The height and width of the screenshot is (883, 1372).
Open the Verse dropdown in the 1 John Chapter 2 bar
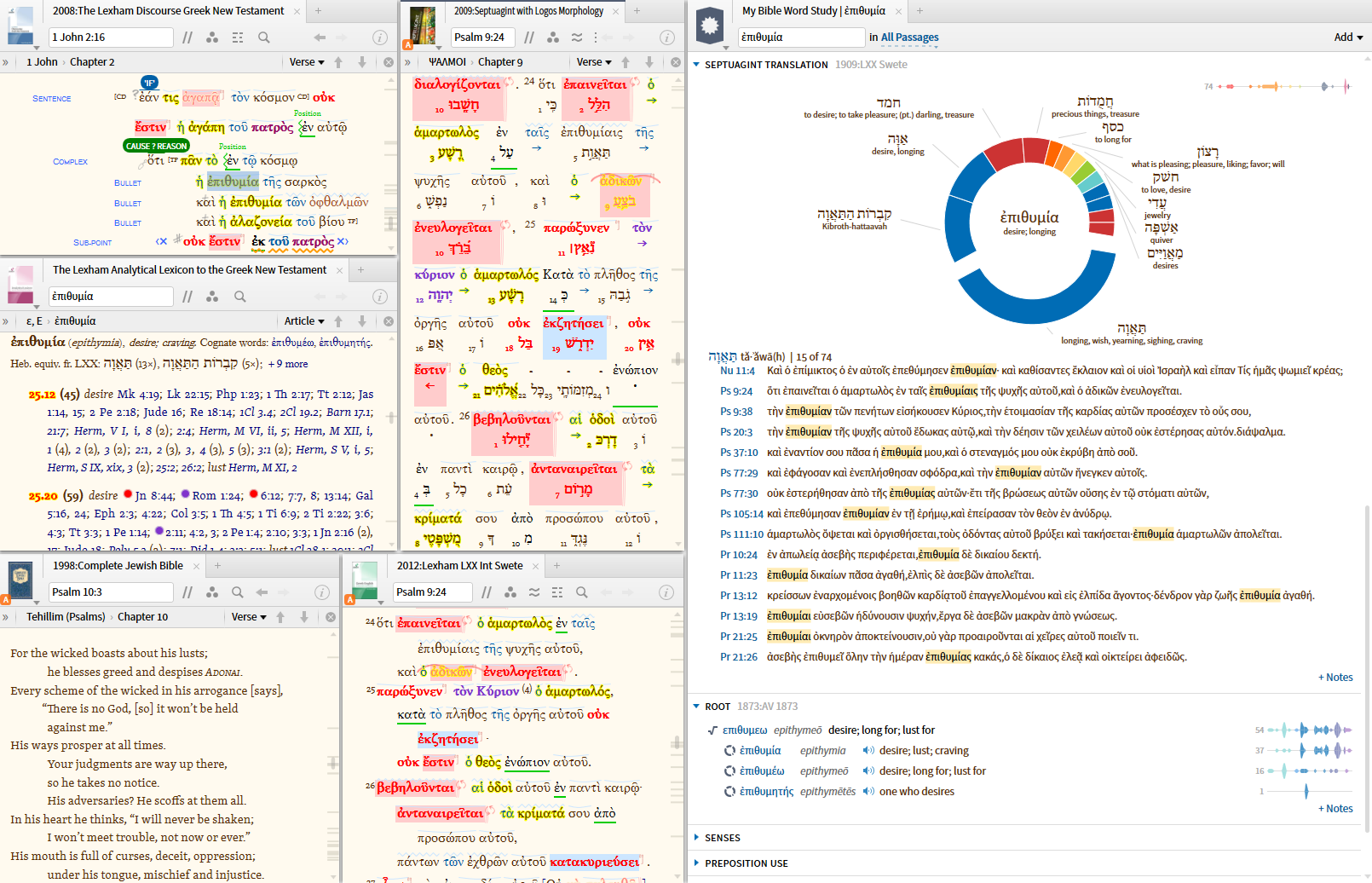pyautogui.click(x=307, y=62)
